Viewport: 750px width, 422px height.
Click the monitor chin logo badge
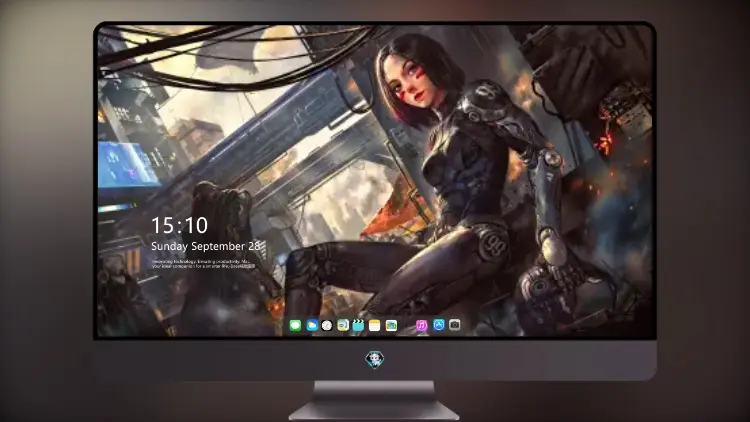coord(375,359)
